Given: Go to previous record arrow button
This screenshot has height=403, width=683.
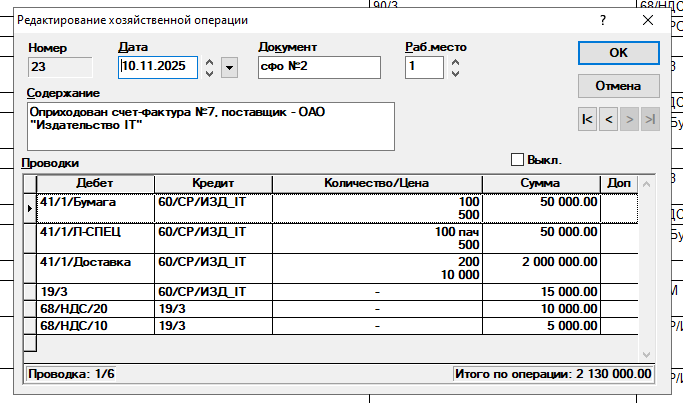Looking at the screenshot, I should (609, 119).
